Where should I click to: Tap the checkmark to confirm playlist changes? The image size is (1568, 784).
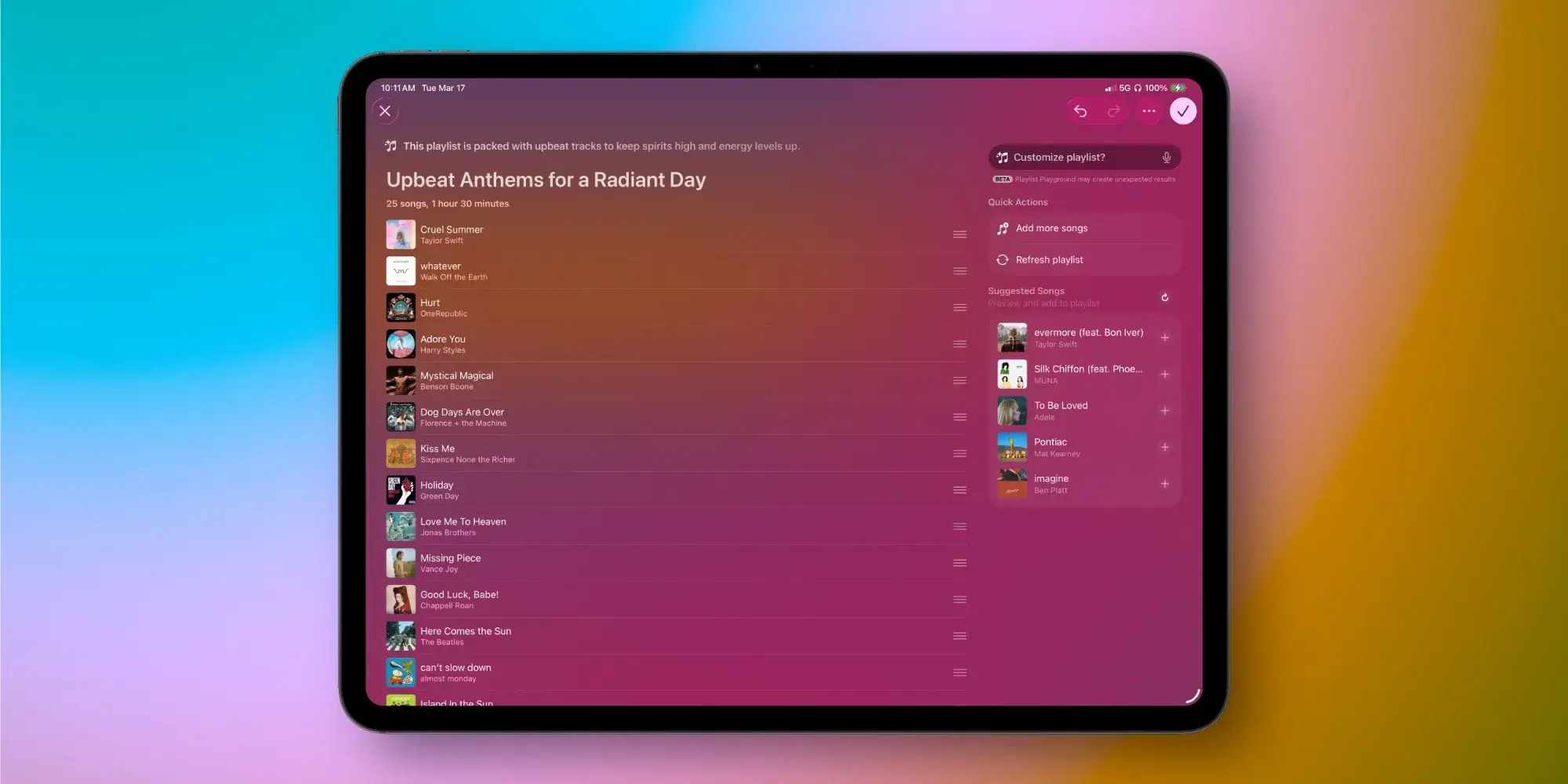coord(1184,111)
